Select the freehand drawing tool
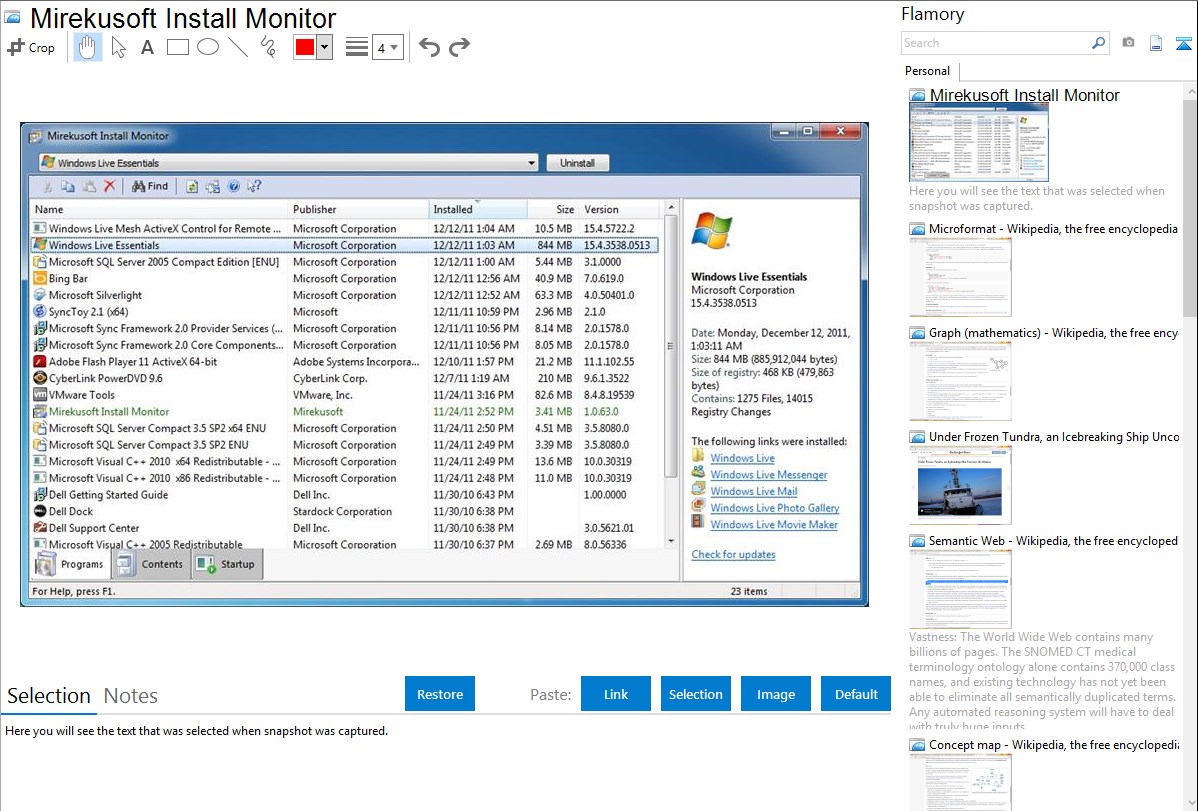The image size is (1198, 811). [268, 47]
